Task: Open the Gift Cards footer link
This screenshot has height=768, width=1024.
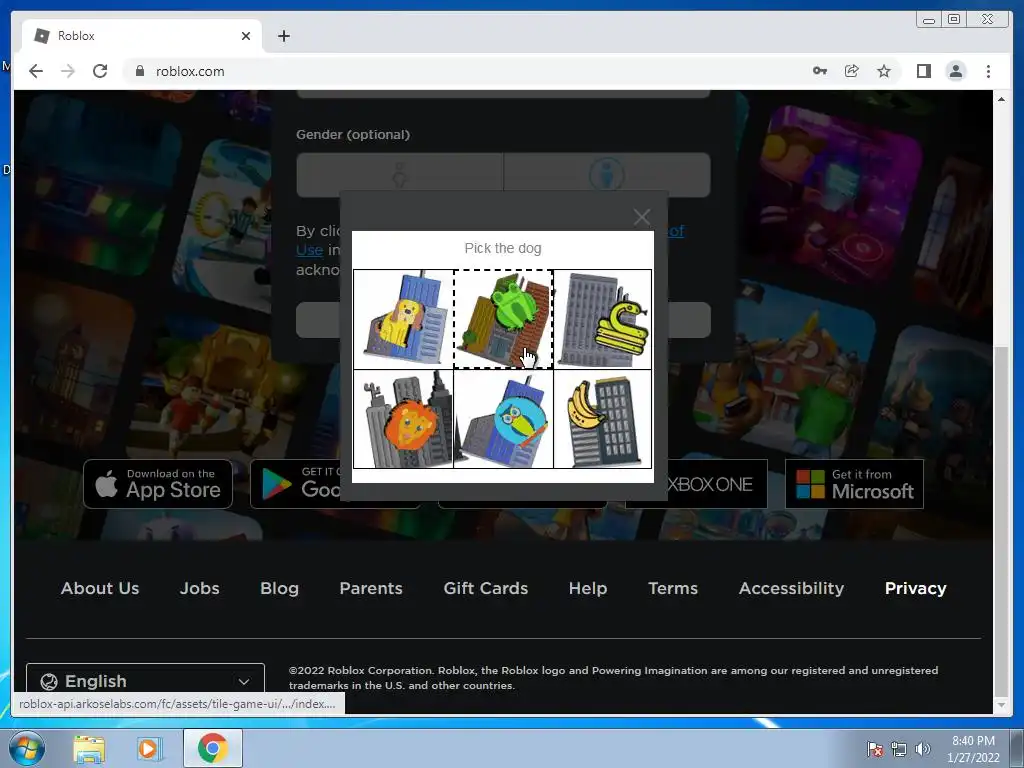Action: 486,588
